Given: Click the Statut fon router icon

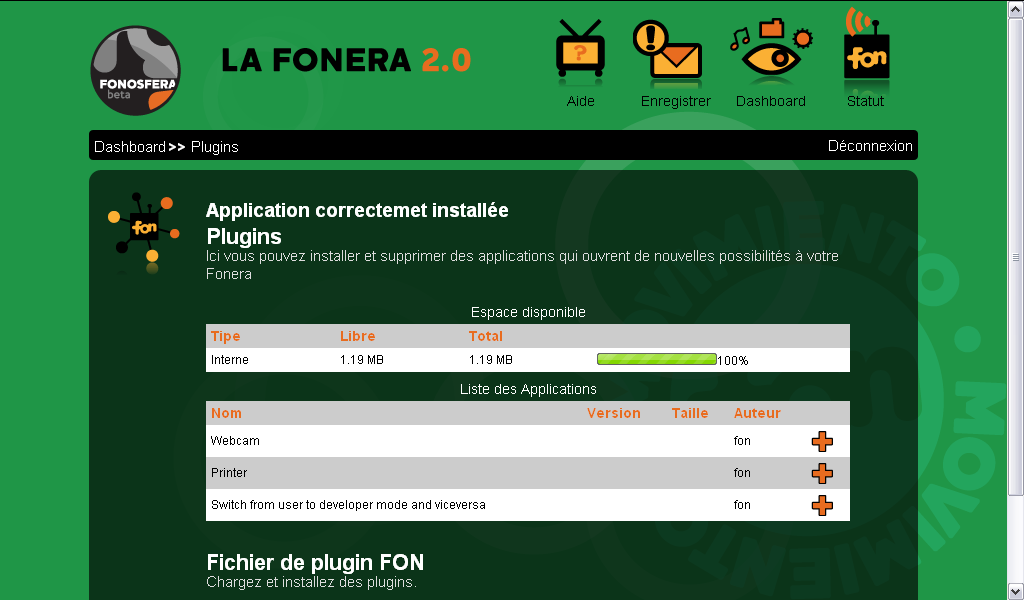Looking at the screenshot, I should pos(866,50).
